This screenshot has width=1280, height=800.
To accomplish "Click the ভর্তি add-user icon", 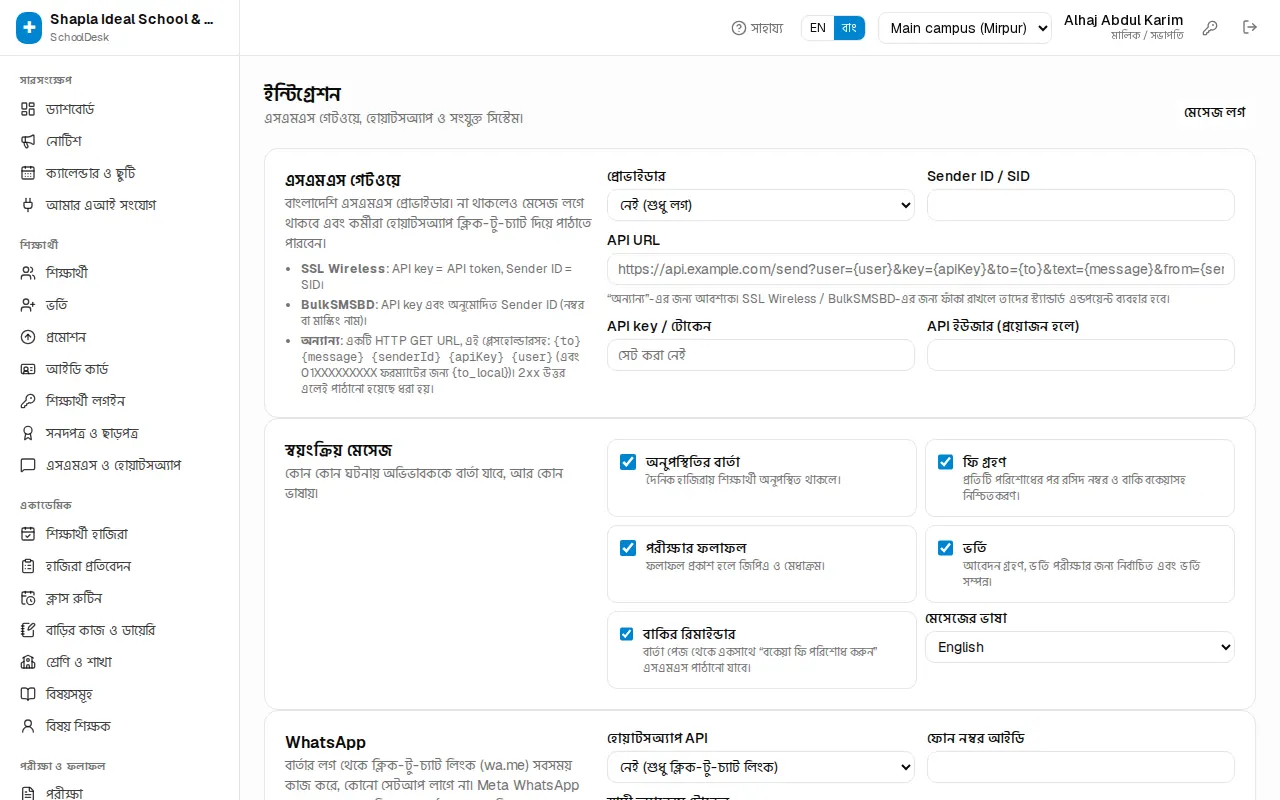I will (x=28, y=305).
